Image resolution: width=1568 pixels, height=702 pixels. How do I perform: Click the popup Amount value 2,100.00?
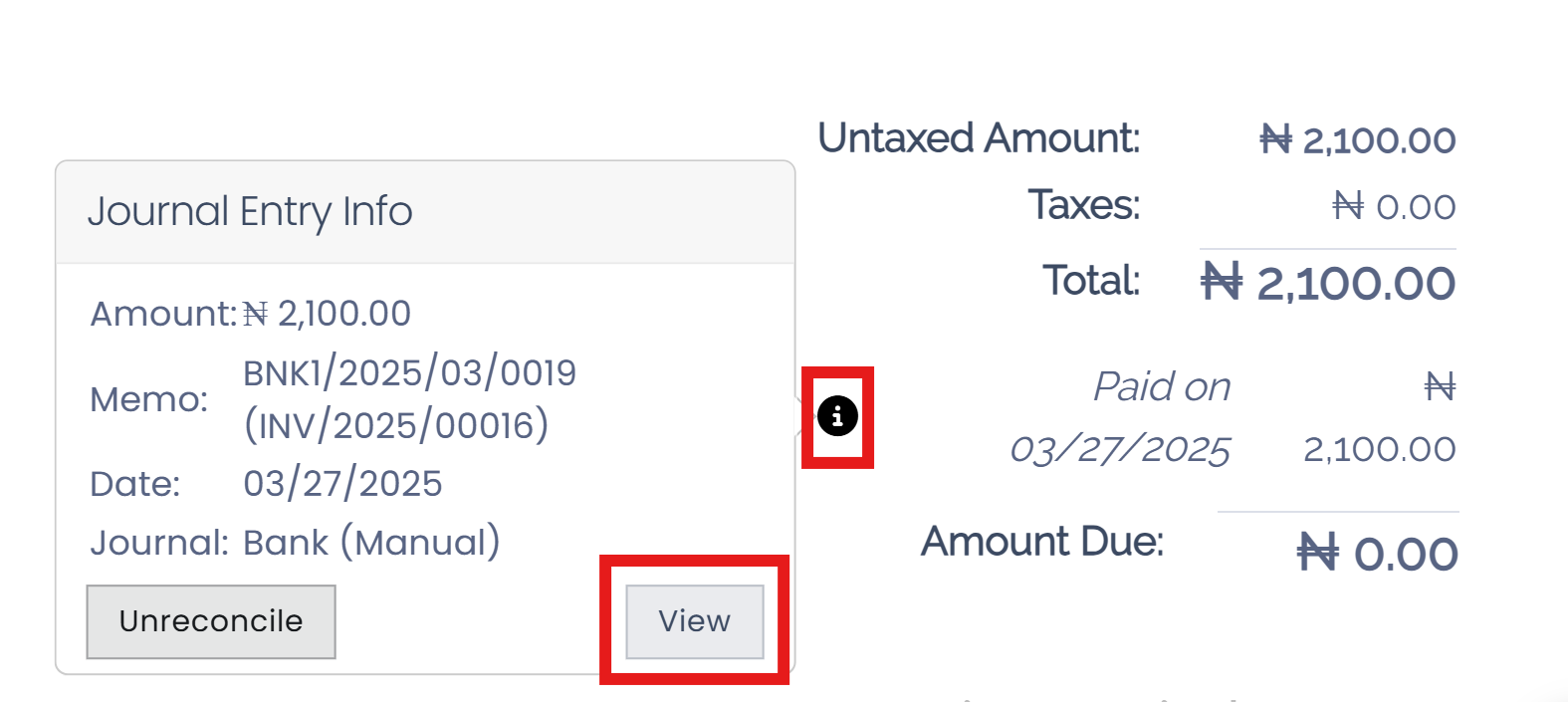coord(343,314)
